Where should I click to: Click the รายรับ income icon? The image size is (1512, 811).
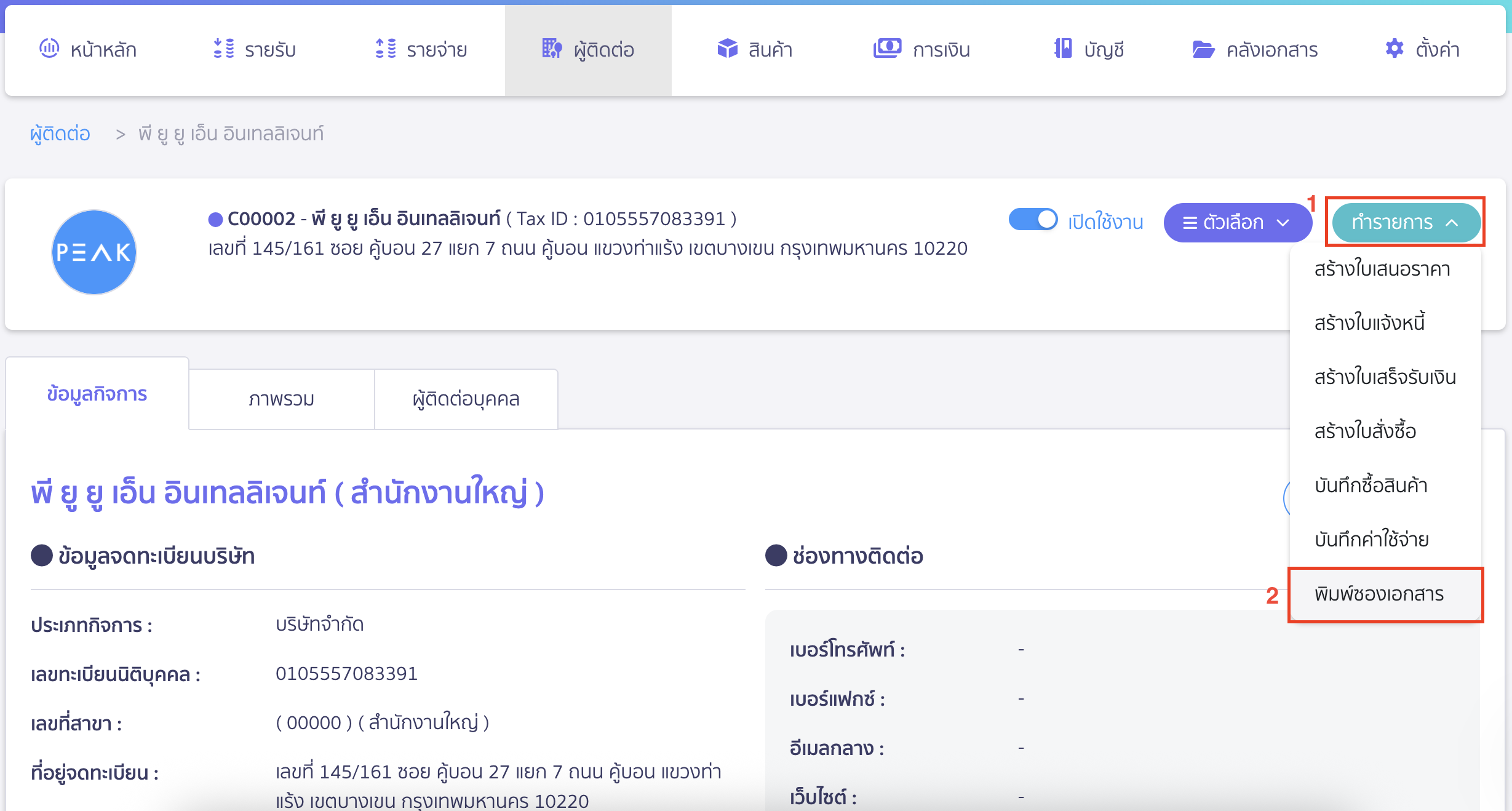(224, 48)
